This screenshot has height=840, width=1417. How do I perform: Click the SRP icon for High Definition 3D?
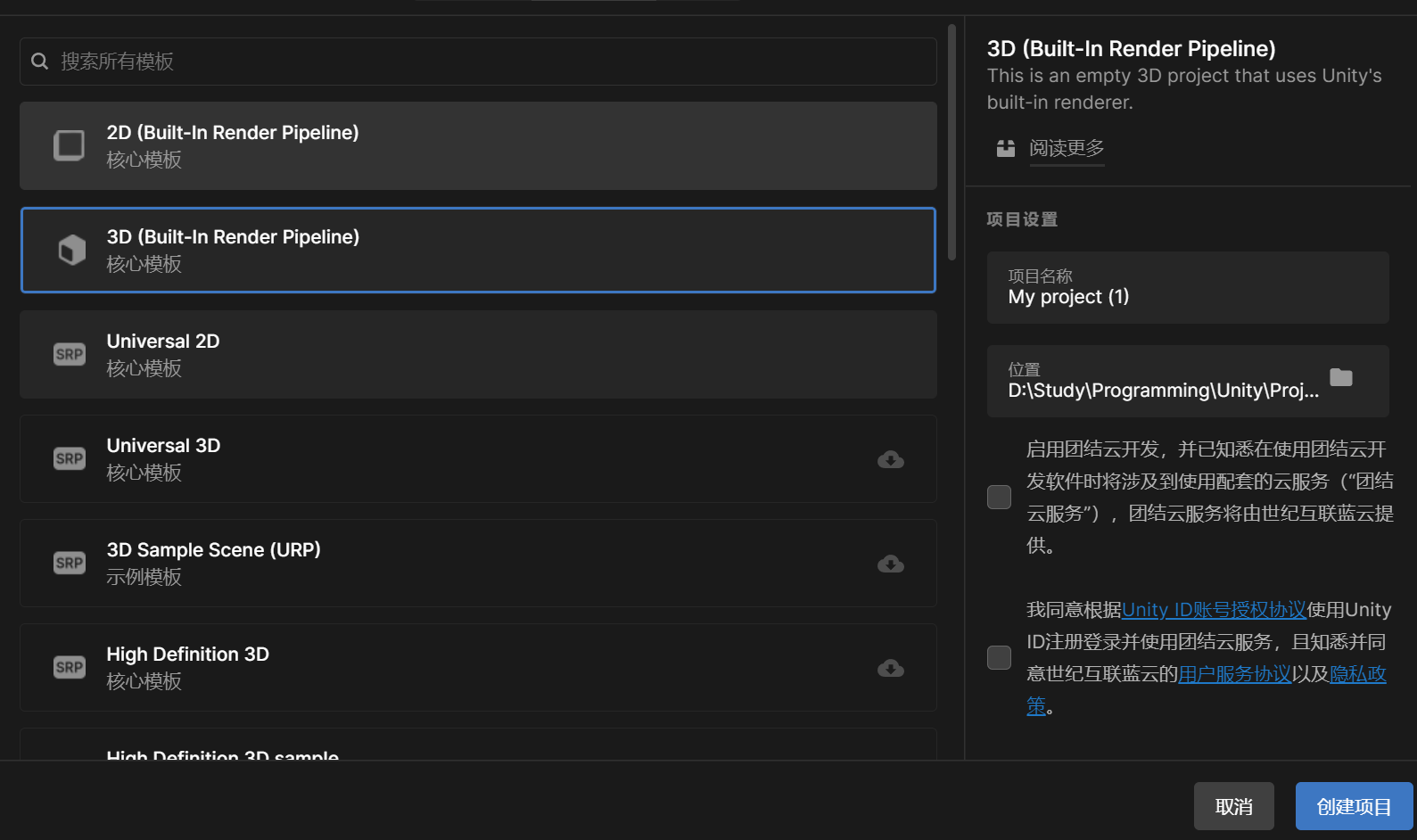(x=70, y=667)
